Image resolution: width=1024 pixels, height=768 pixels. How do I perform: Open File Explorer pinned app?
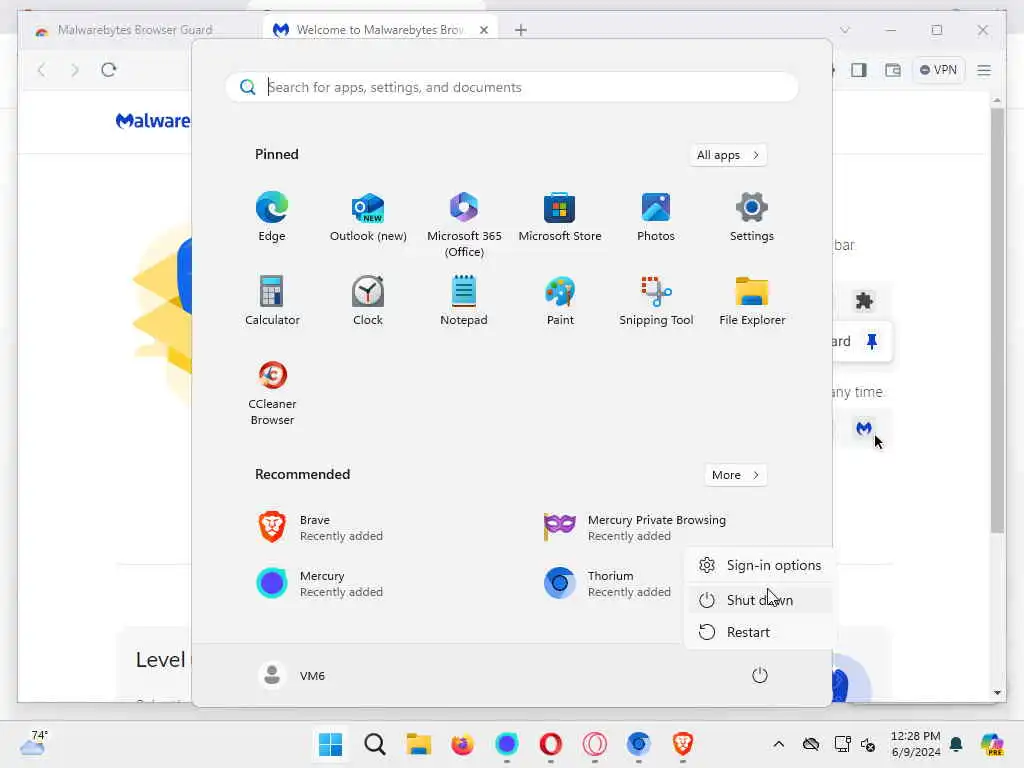(x=752, y=301)
